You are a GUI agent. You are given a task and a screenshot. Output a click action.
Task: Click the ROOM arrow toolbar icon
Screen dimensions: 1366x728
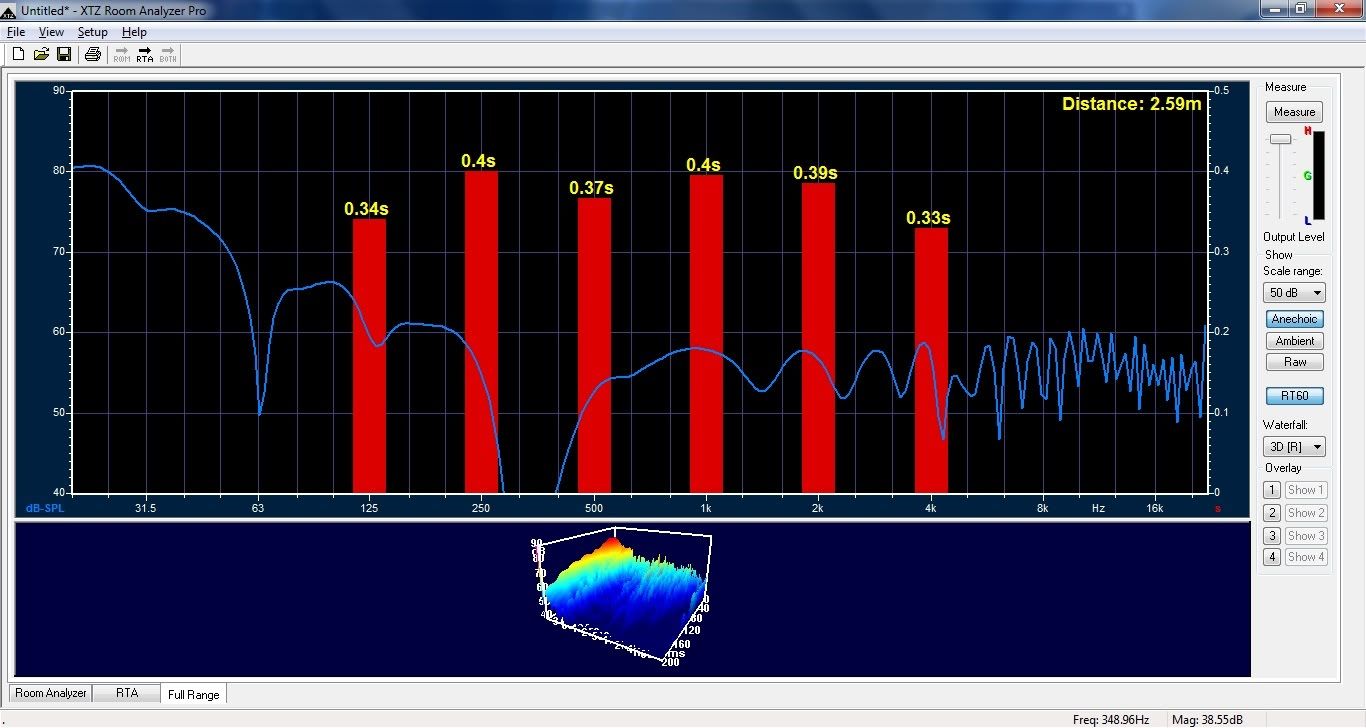[122, 54]
